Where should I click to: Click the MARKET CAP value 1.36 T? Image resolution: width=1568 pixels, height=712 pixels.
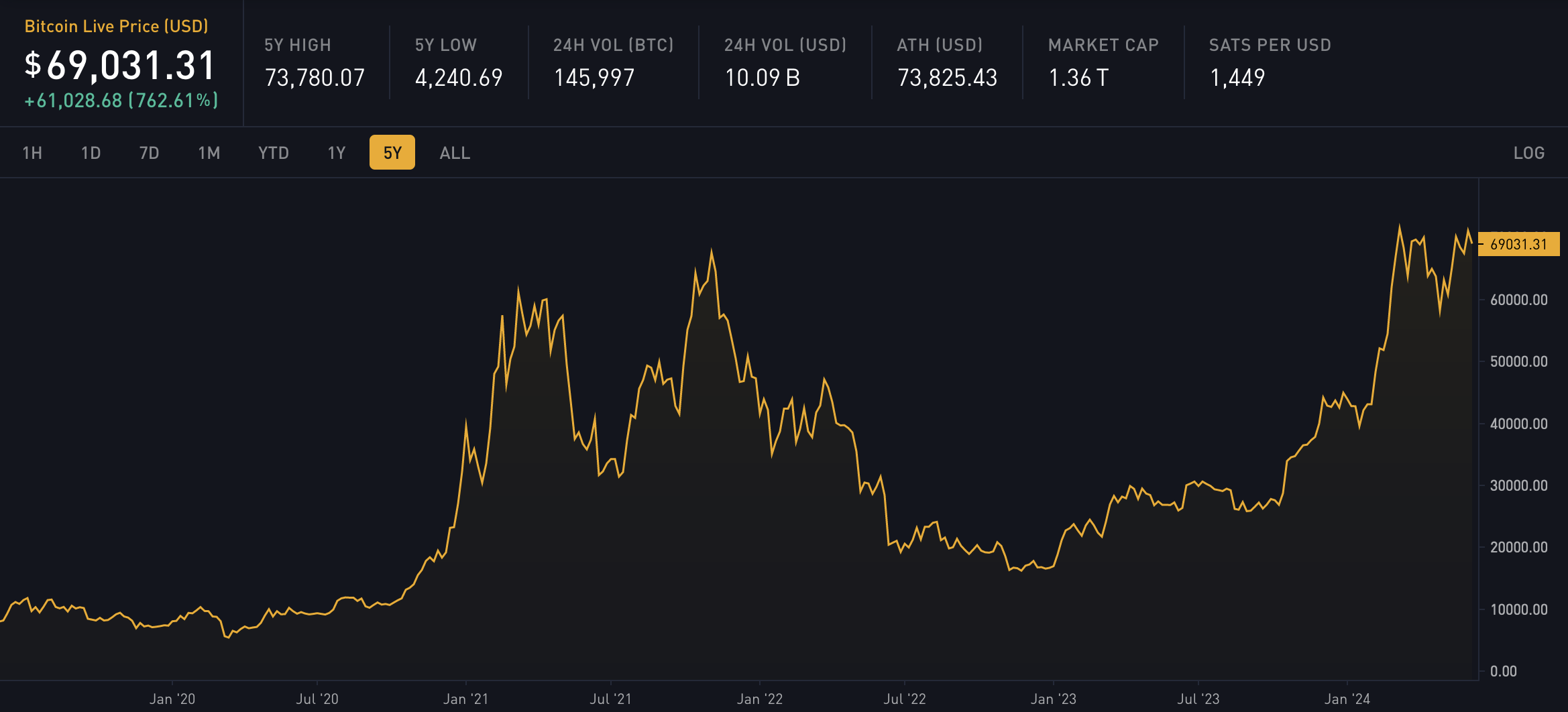point(1078,78)
